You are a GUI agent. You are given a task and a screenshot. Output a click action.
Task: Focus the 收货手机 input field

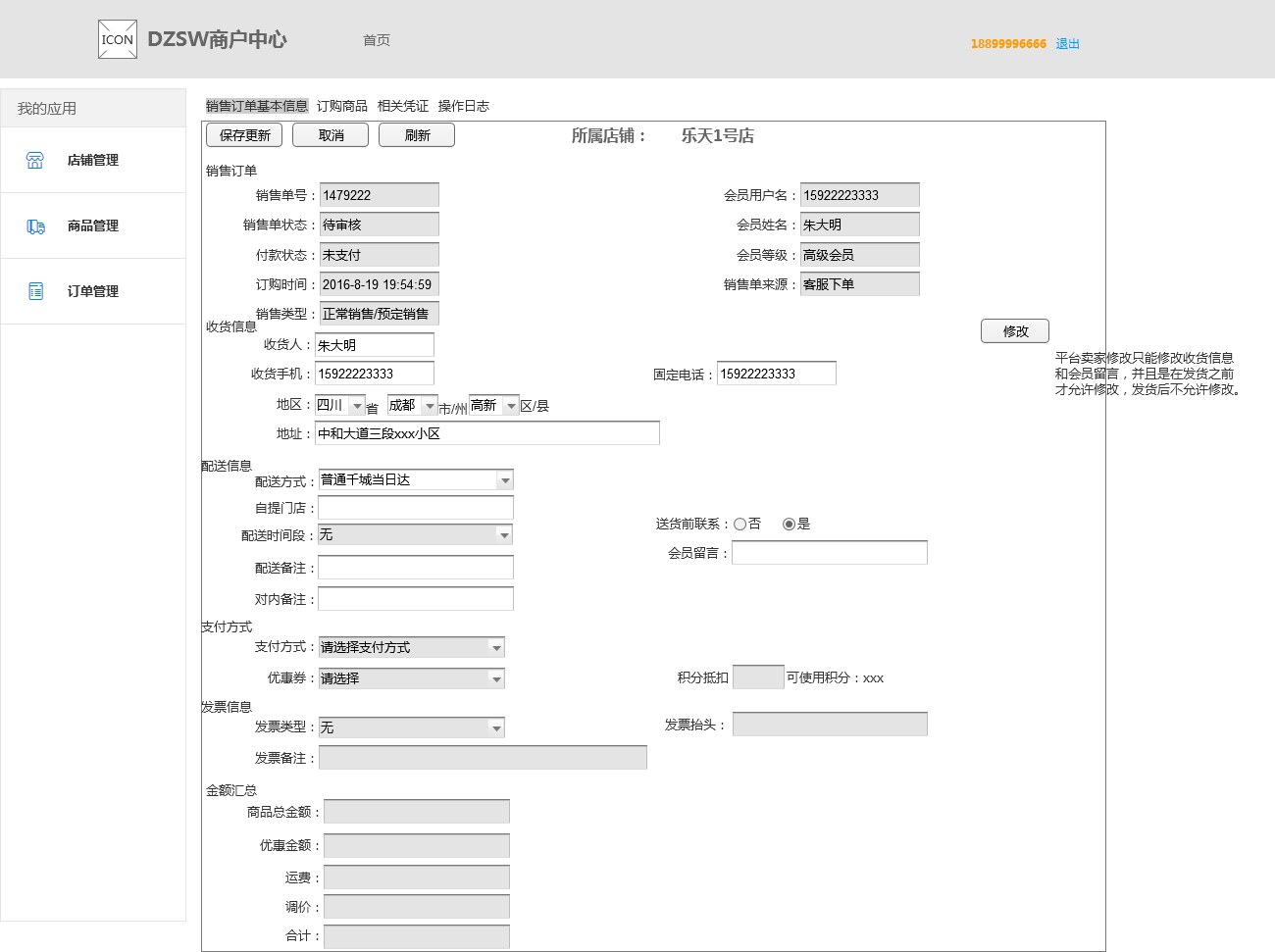coord(375,374)
